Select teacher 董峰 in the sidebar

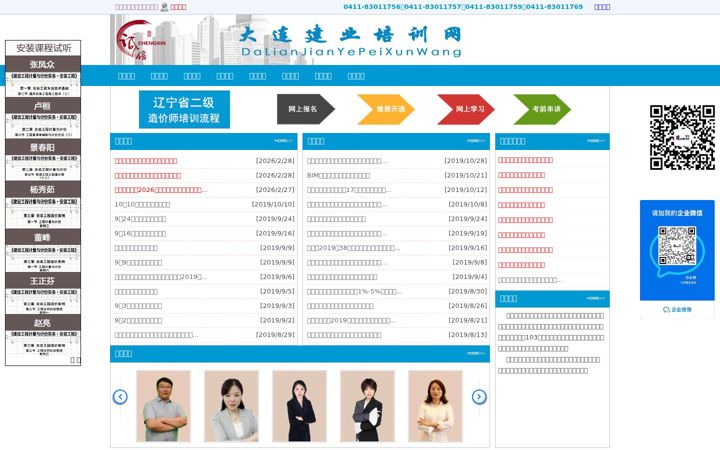(43, 237)
